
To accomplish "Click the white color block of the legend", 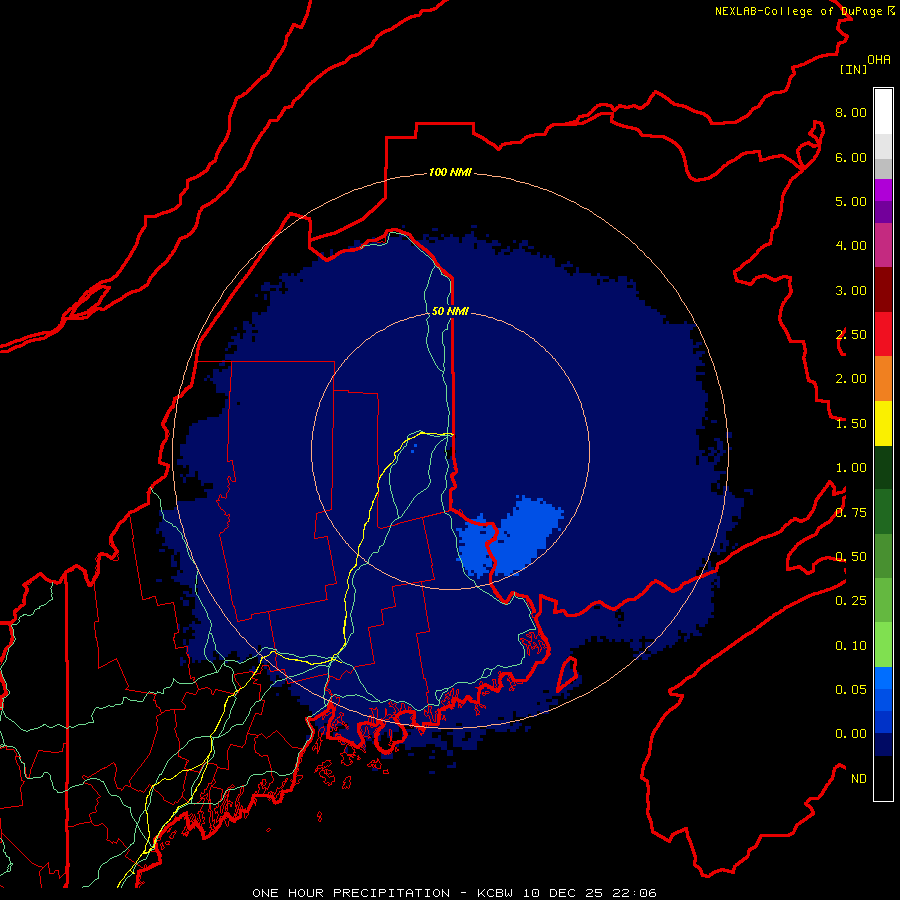I will tap(883, 111).
